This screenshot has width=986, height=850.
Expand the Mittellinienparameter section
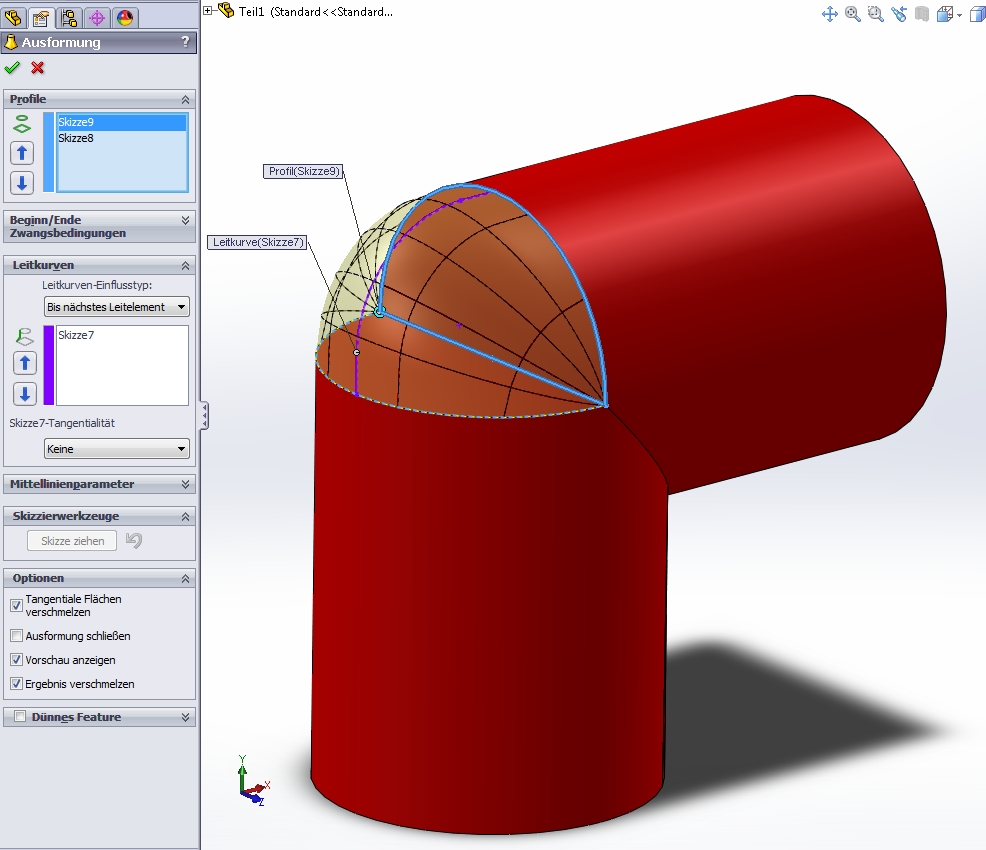click(99, 484)
